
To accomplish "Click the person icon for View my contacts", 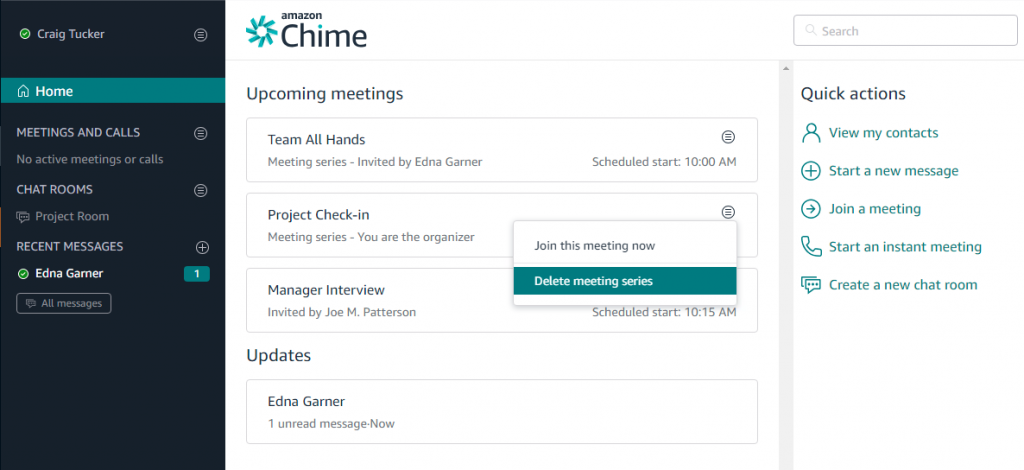I will tap(810, 133).
